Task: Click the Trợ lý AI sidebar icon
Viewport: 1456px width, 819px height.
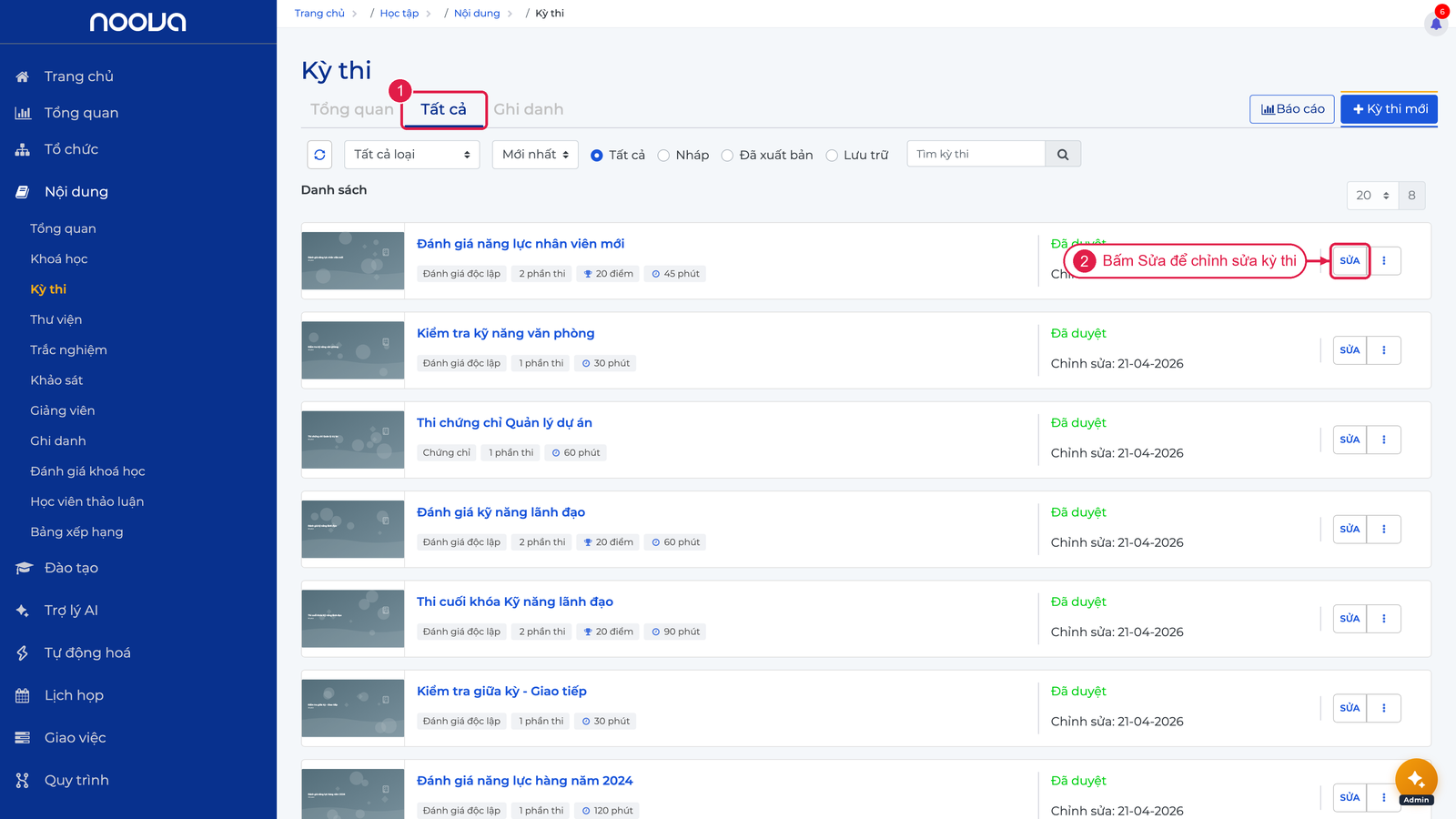Action: (x=23, y=611)
